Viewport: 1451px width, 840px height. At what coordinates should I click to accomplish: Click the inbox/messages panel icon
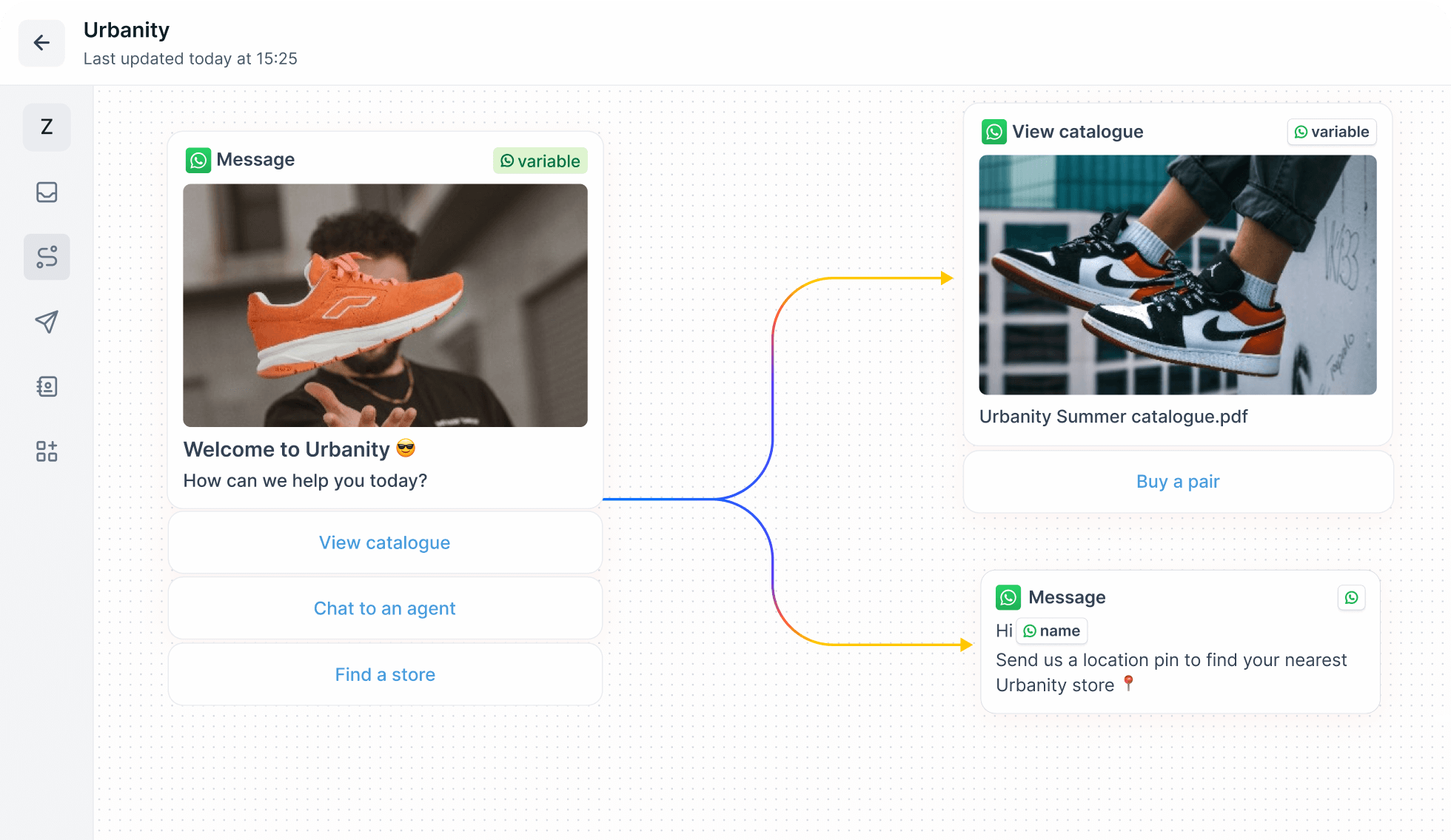(47, 193)
